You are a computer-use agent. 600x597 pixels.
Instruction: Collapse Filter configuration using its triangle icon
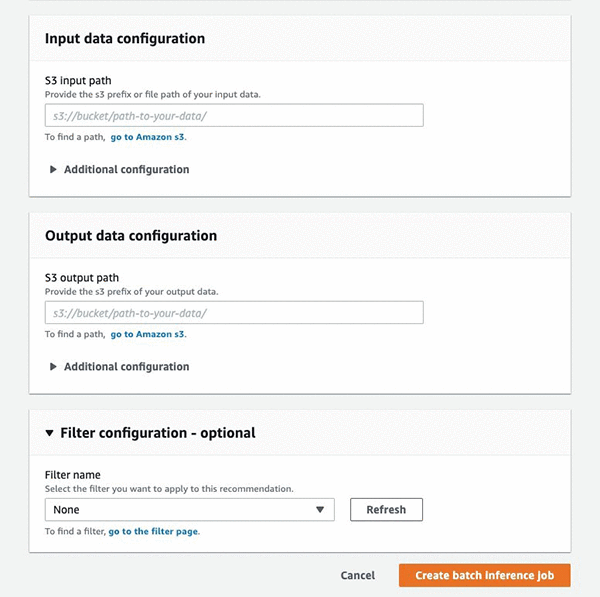pyautogui.click(x=50, y=433)
